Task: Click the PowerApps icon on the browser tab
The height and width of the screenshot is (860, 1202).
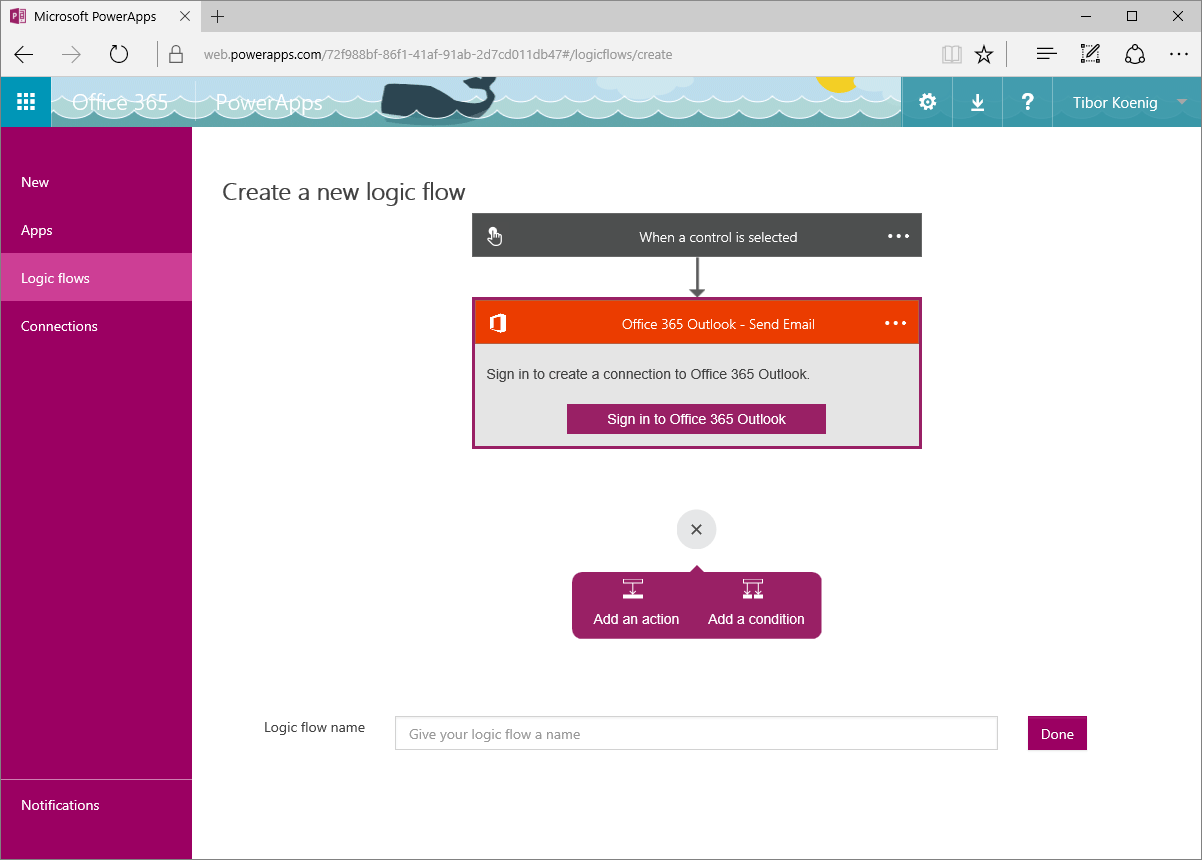Action: (x=18, y=16)
